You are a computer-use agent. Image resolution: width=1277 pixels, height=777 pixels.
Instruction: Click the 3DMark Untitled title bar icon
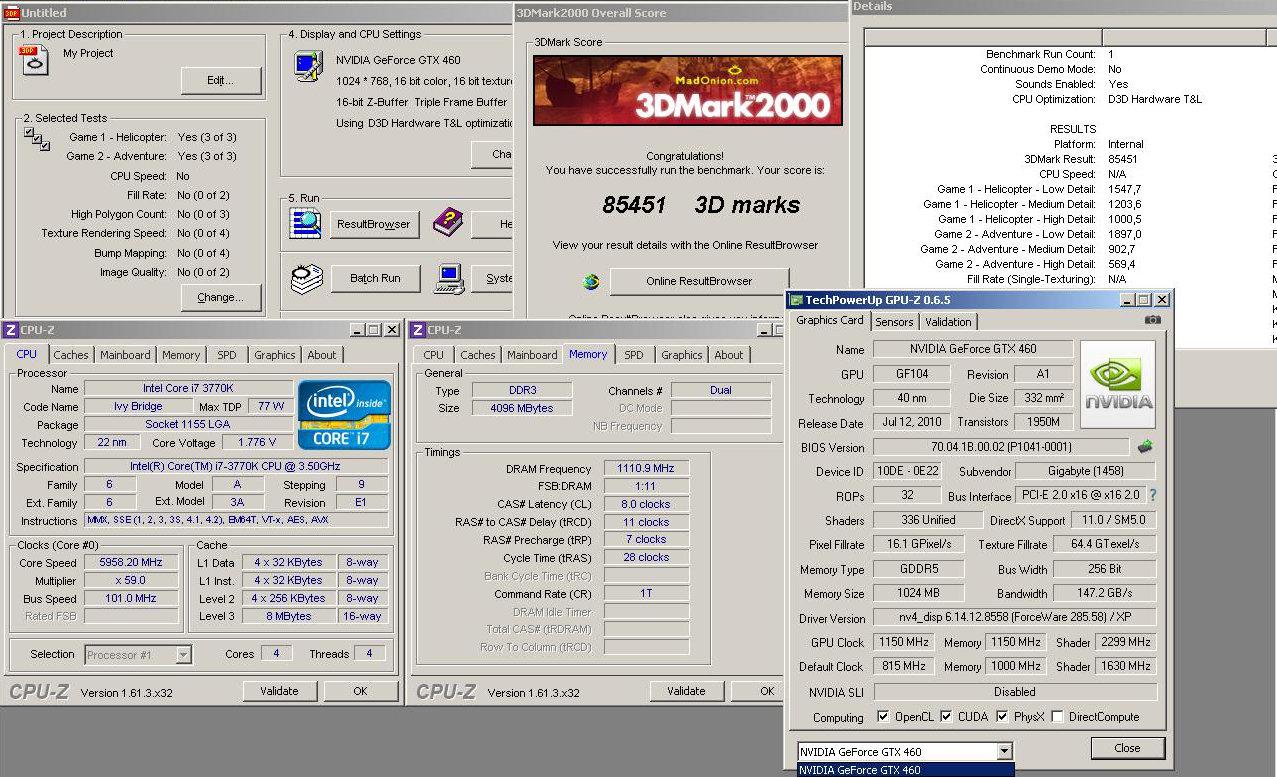(11, 12)
